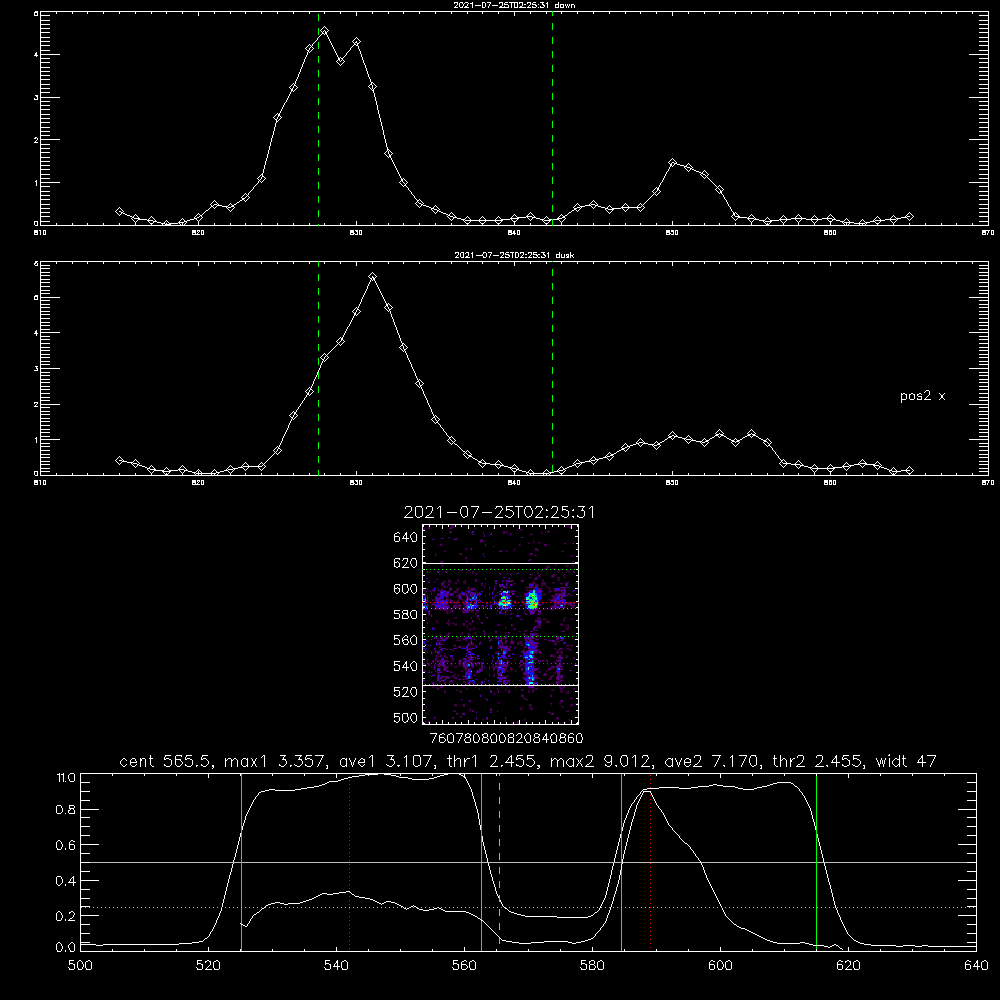Click the 600 label on heatmap y-axis
The width and height of the screenshot is (1000, 1000).
click(x=406, y=589)
